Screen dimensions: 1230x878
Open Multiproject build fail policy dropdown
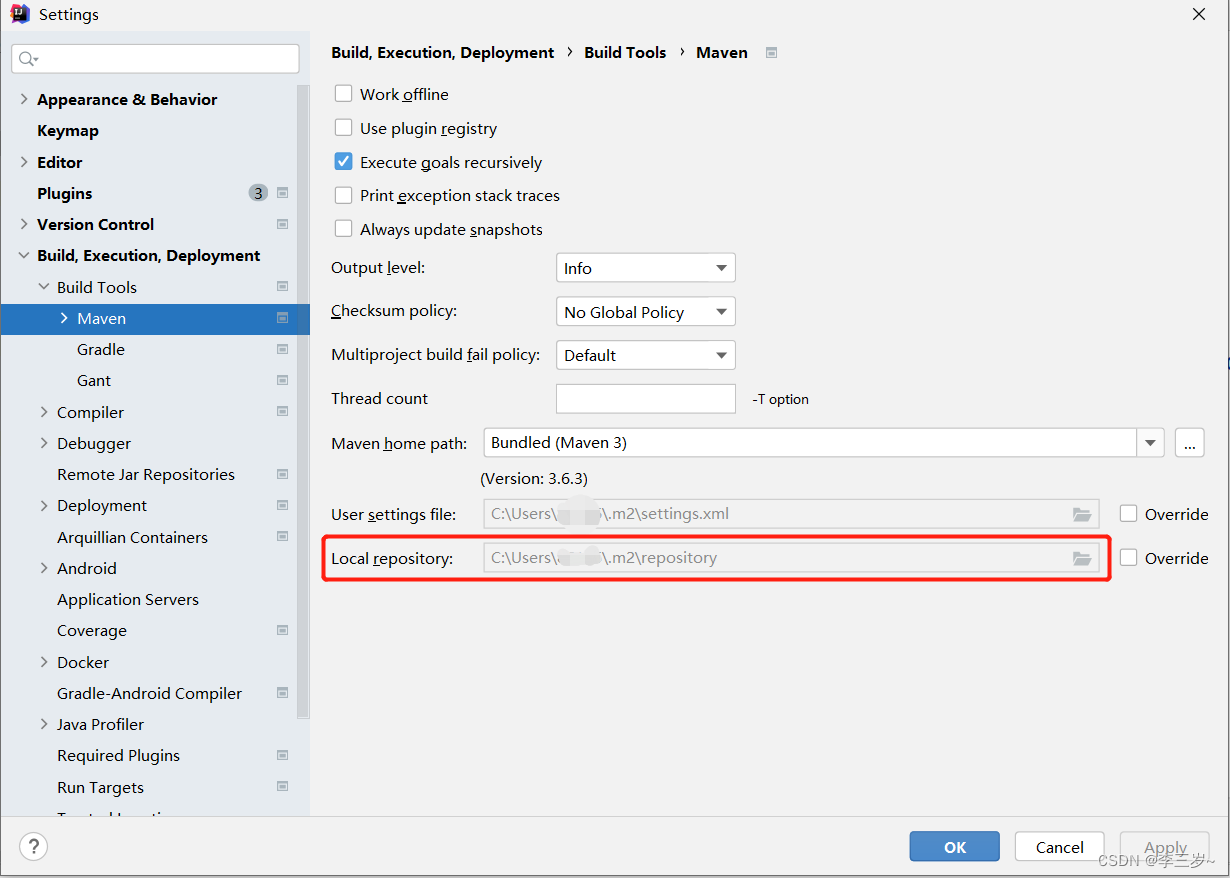coord(645,355)
